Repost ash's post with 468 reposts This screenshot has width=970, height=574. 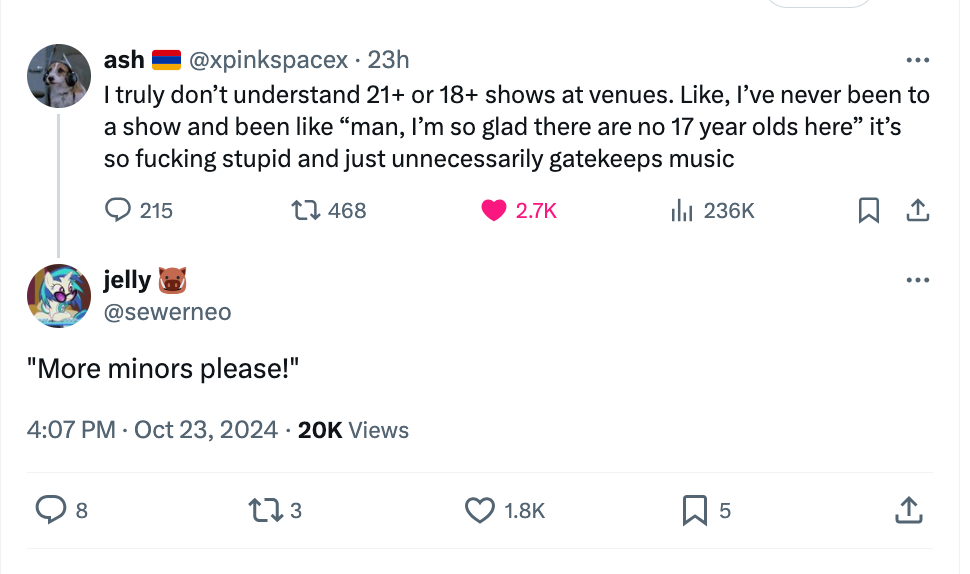point(300,210)
